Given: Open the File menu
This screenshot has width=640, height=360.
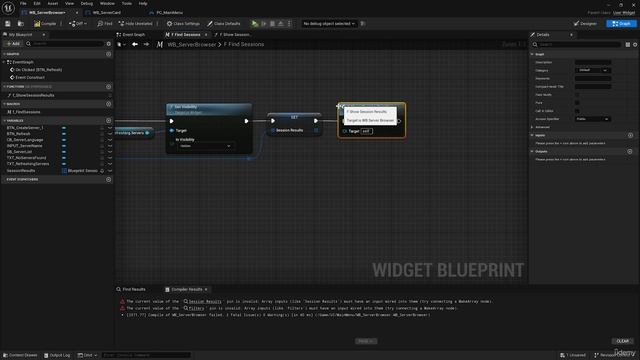Looking at the screenshot, I should click(23, 3).
